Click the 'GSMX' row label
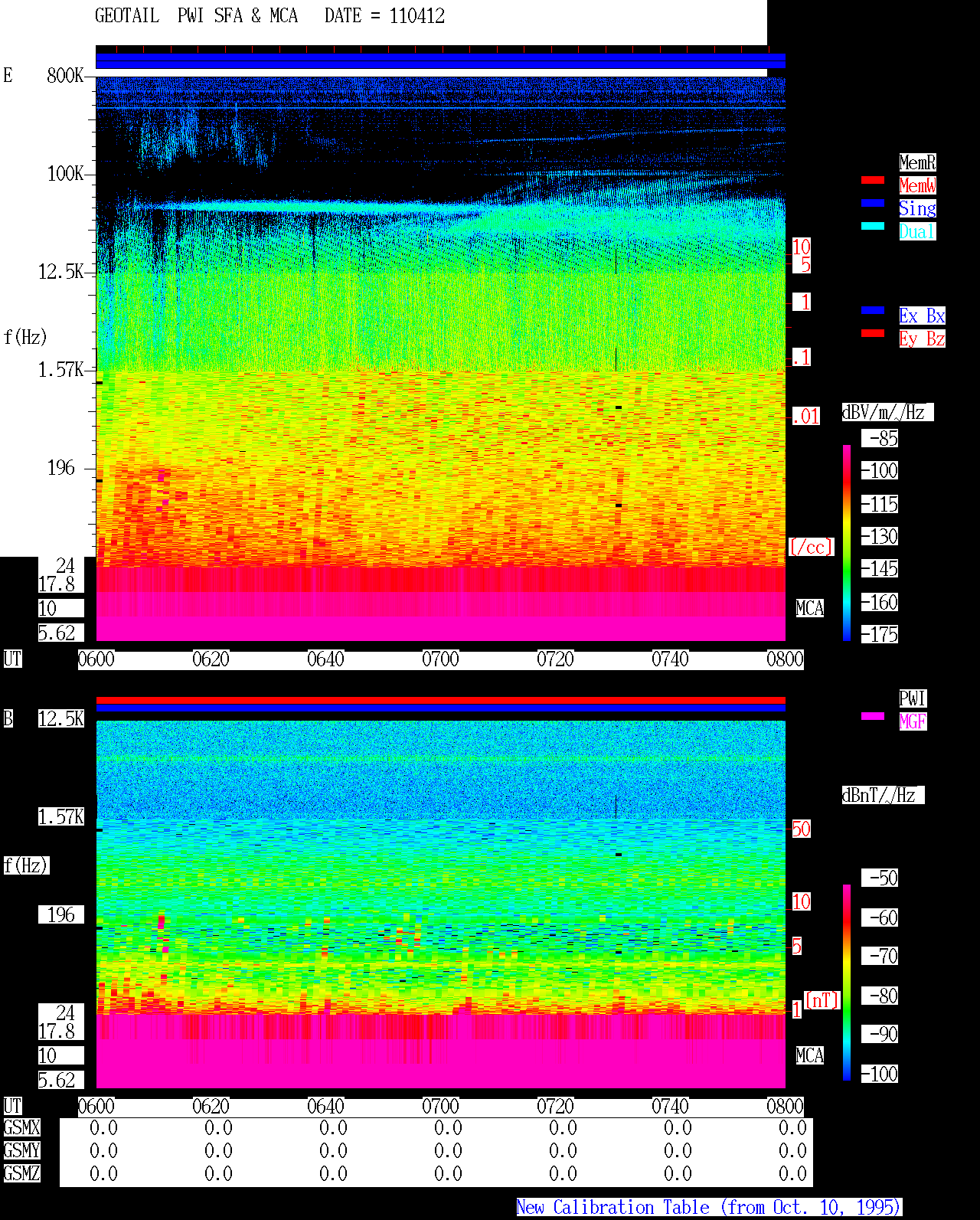This screenshot has width=980, height=1220. tap(21, 1128)
